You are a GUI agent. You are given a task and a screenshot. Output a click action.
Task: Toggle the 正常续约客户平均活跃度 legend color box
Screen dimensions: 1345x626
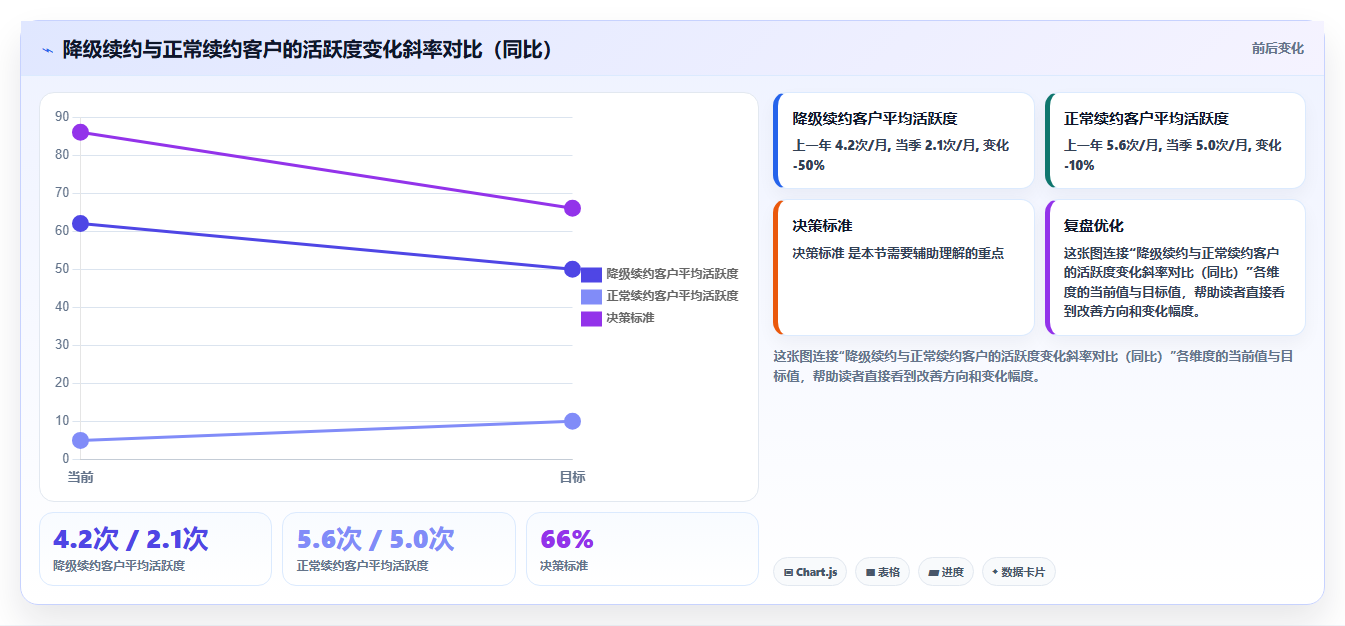(591, 296)
